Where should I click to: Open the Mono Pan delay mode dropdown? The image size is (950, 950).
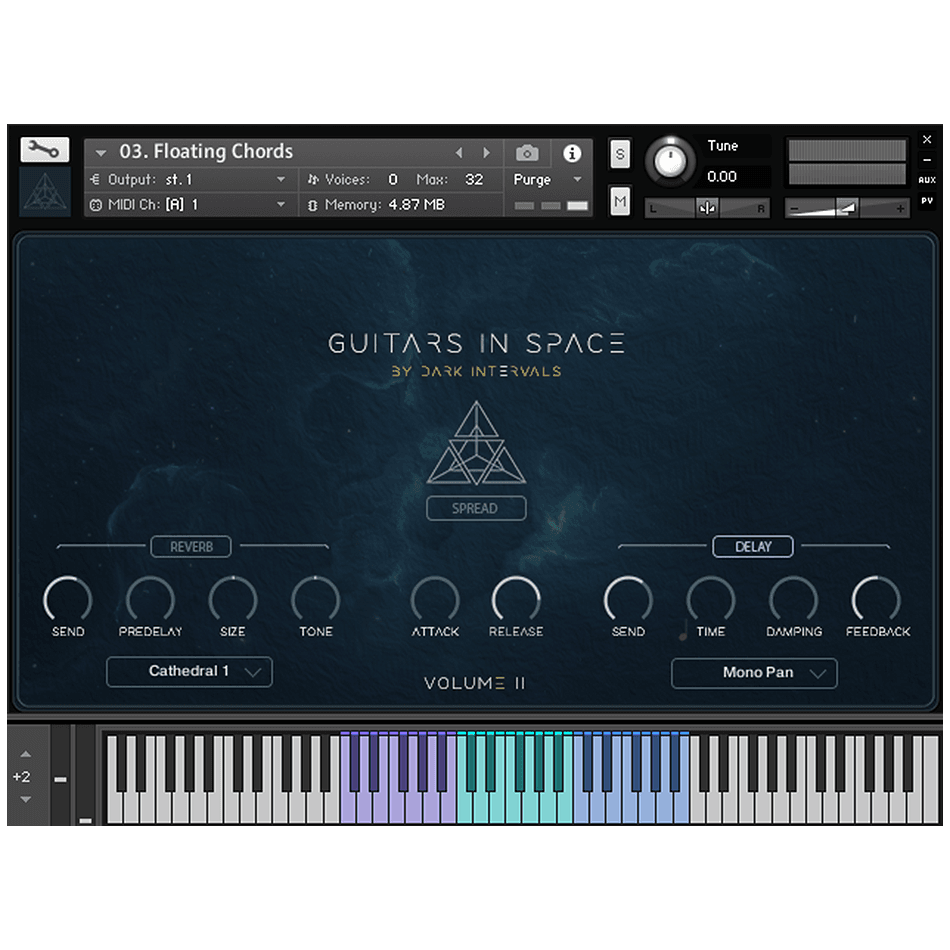754,673
